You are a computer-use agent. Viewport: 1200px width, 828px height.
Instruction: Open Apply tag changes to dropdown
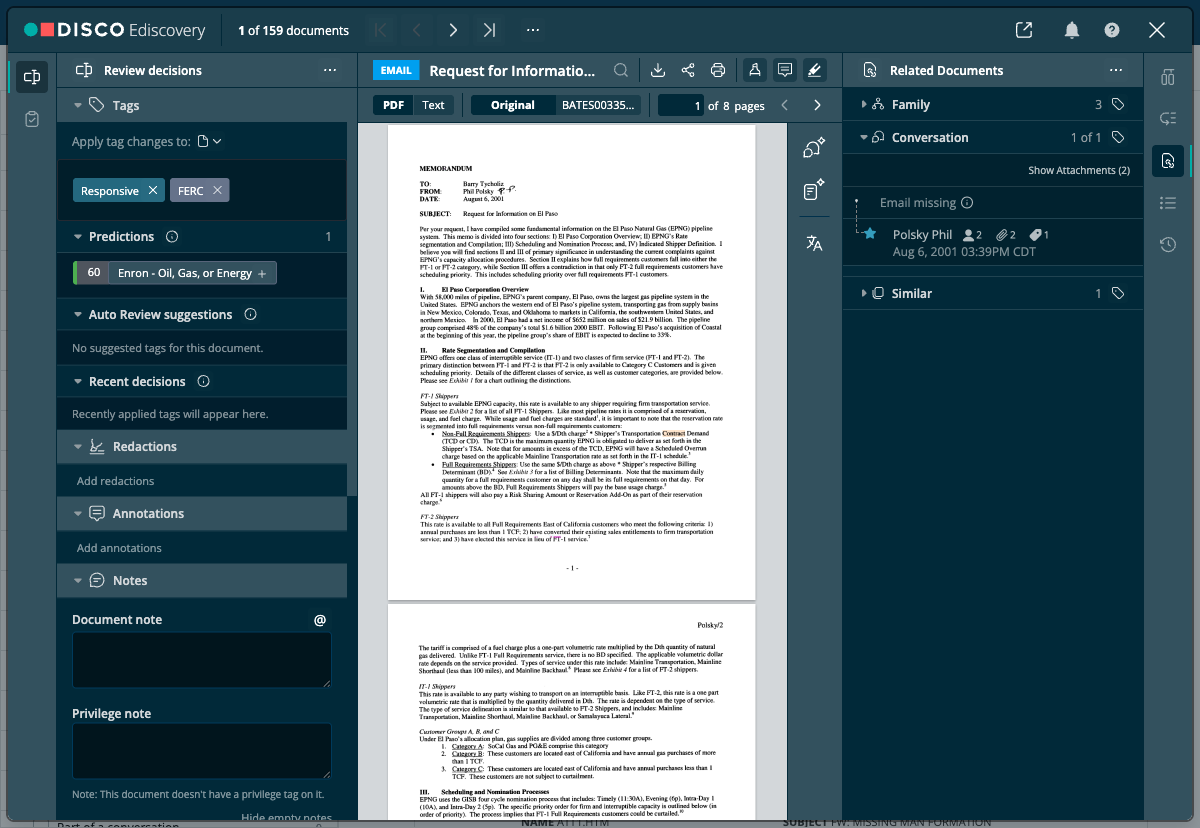[x=210, y=142]
